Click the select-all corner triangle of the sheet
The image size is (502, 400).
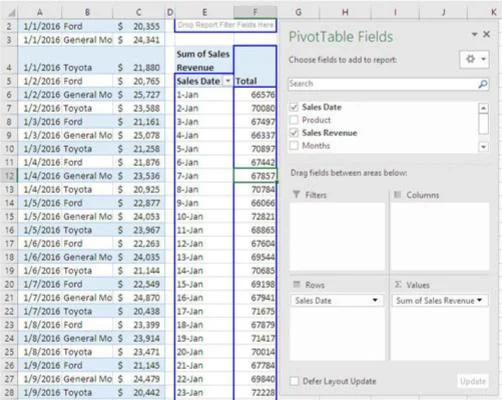point(11,12)
